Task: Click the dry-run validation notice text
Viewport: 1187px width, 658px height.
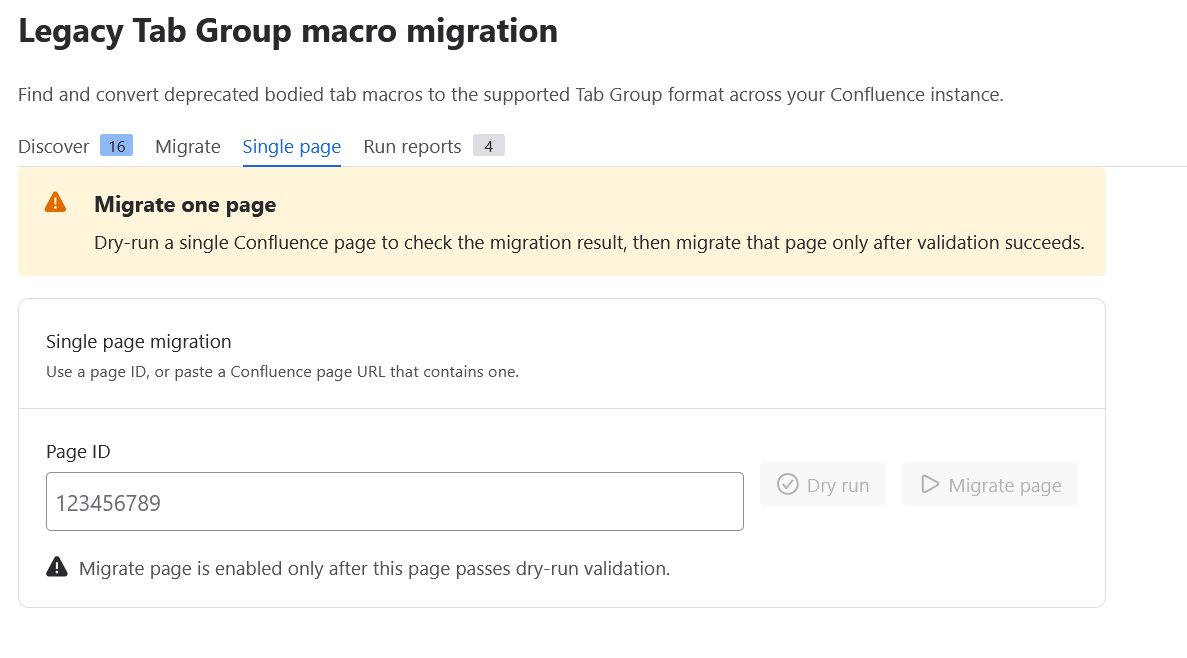Action: (375, 569)
